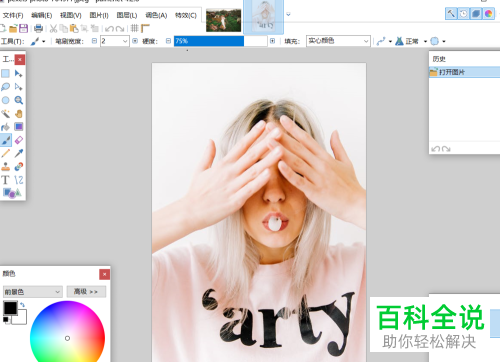
Task: Reset colors to black and white
Action: coord(6,319)
